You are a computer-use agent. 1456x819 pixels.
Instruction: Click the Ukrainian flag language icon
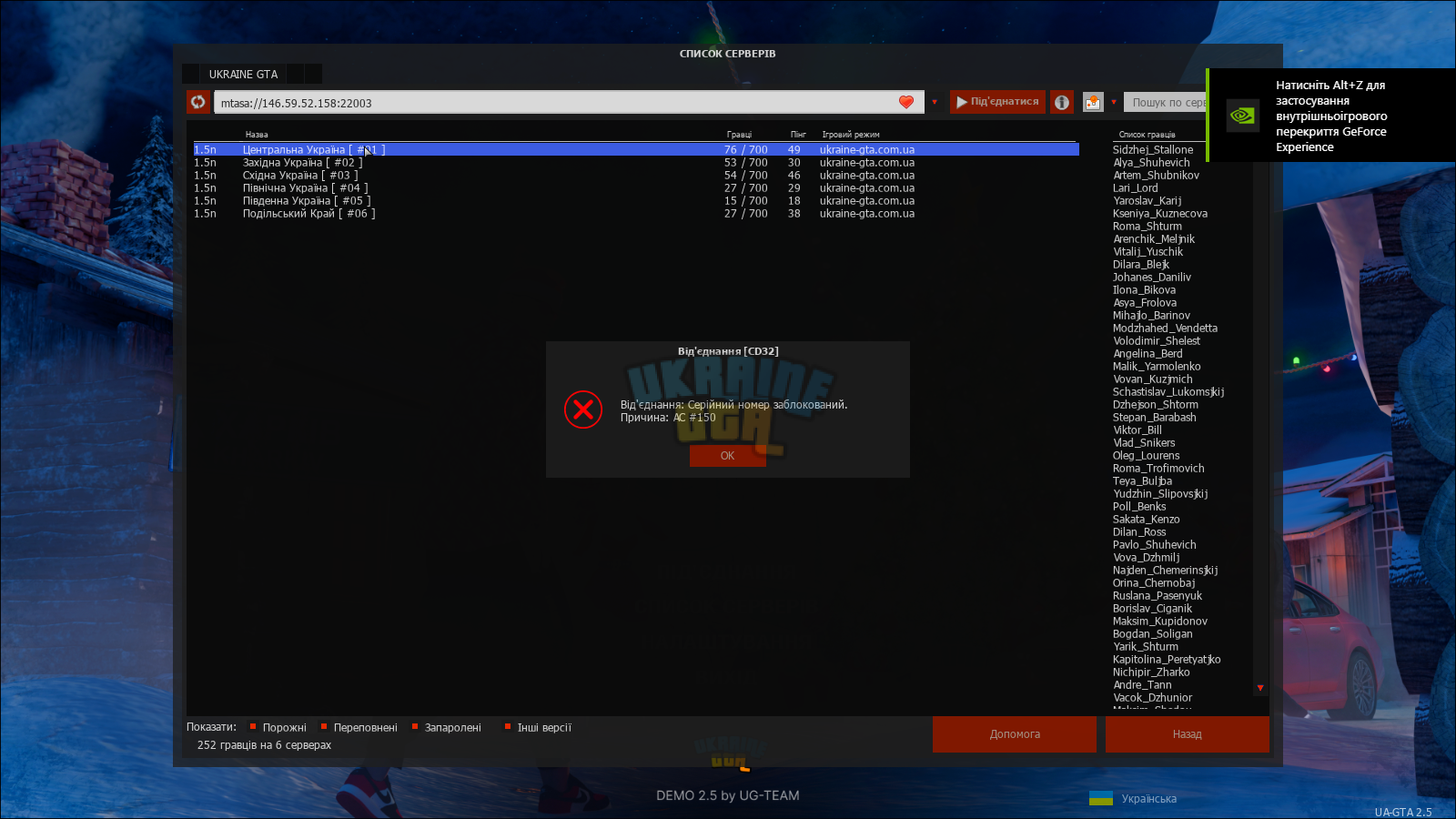1101,798
